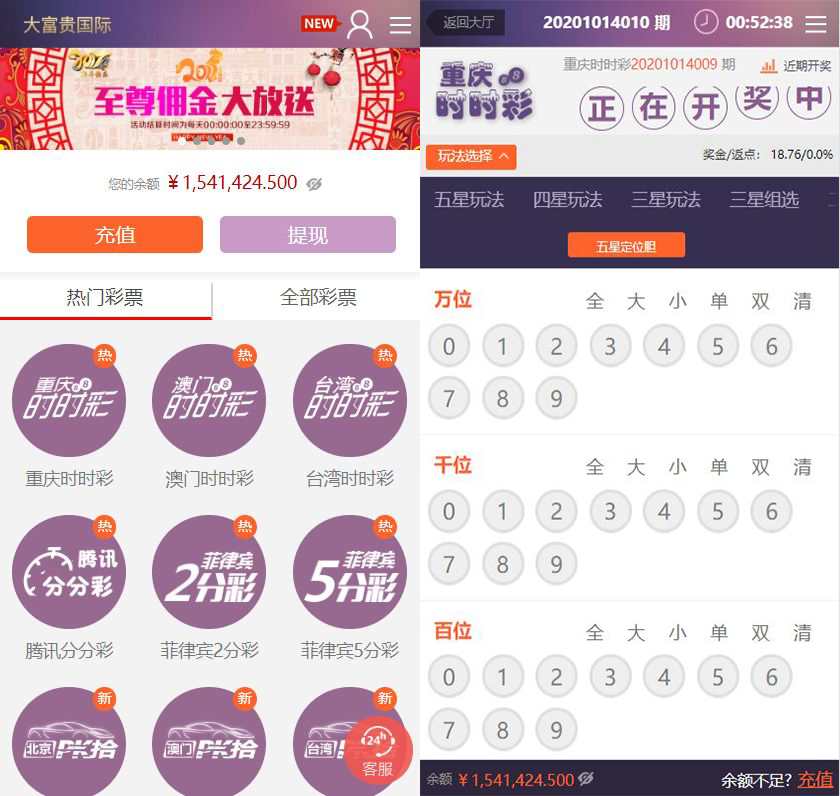Select number 5 in 万位 row
Image resolution: width=840 pixels, height=796 pixels.
point(718,346)
